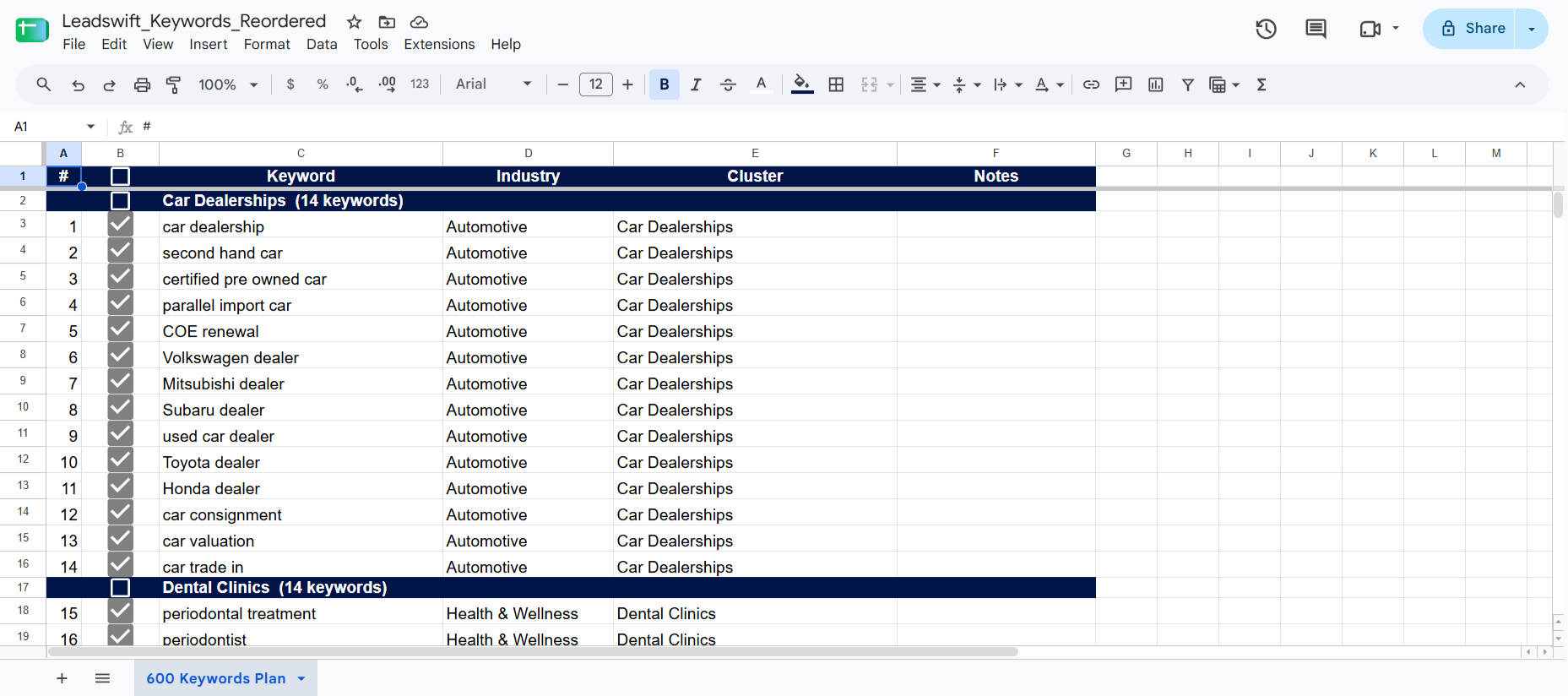The height and width of the screenshot is (696, 1568).
Task: Toggle Bold formatting
Action: point(665,84)
